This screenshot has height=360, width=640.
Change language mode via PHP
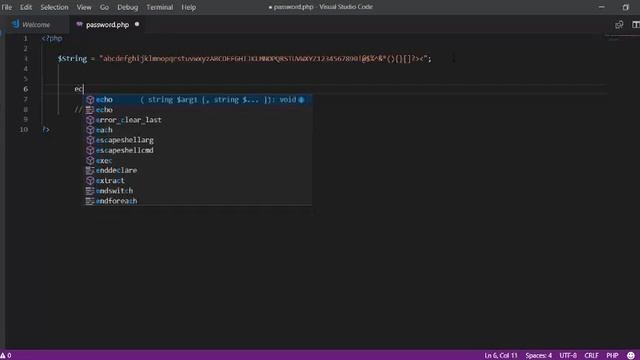click(x=612, y=356)
